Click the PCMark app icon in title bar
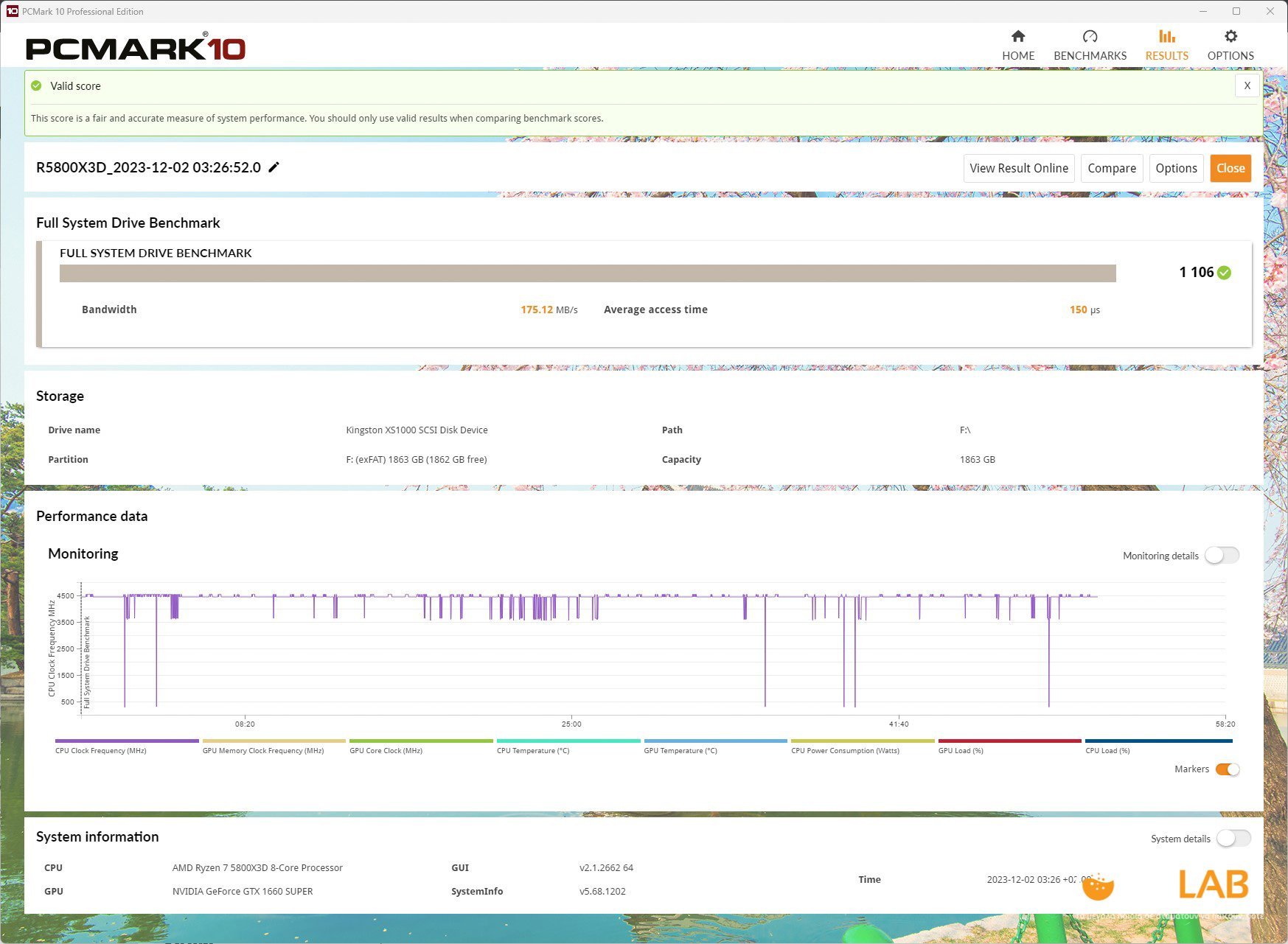 point(12,11)
